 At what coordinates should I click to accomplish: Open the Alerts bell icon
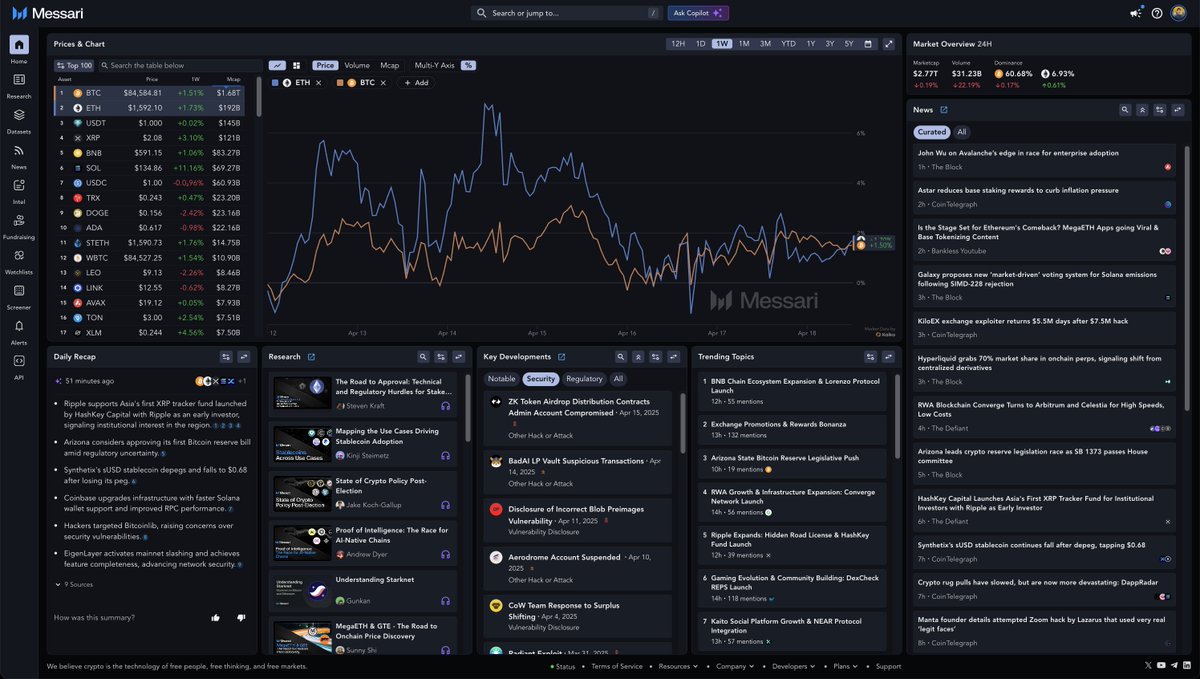[19, 326]
